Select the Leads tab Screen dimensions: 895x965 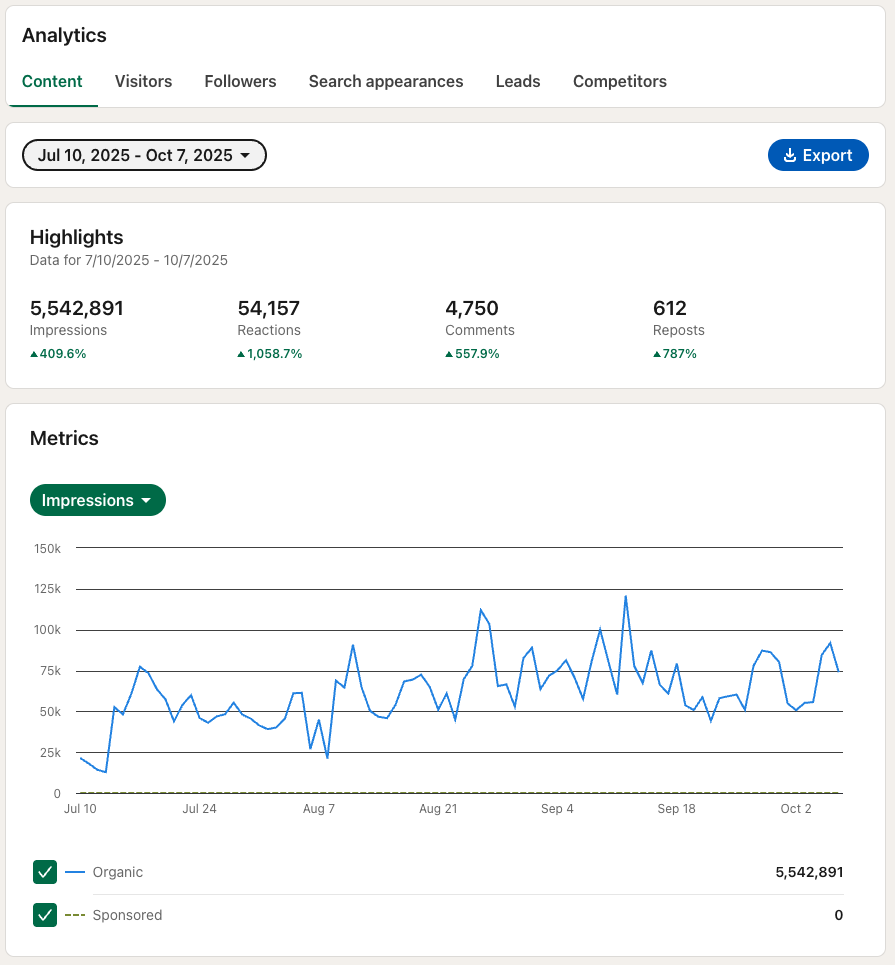[x=518, y=82]
